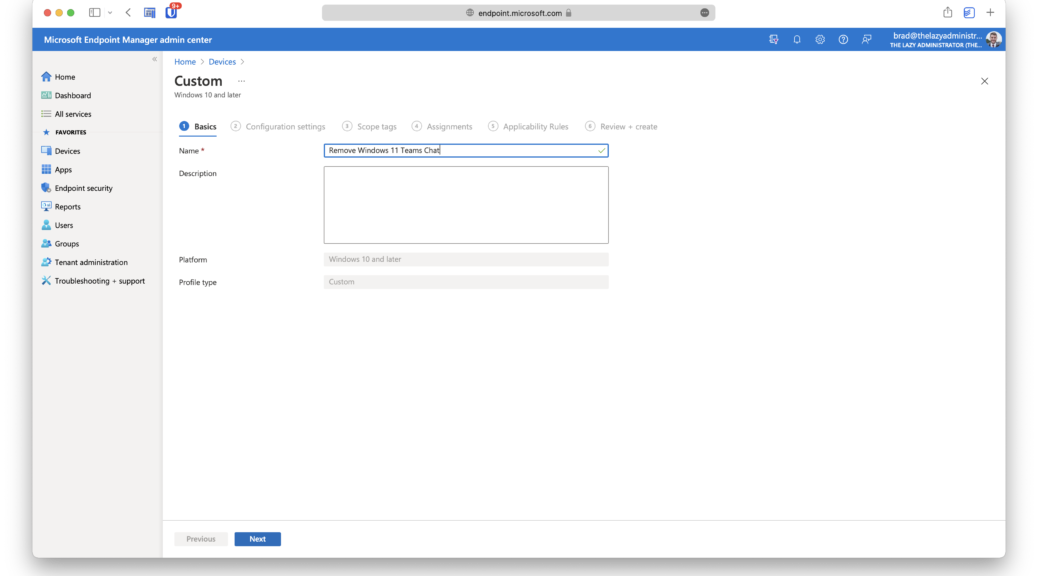This screenshot has width=1038, height=576.
Task: Click the account name brad@thelazyadministr...
Action: [937, 36]
